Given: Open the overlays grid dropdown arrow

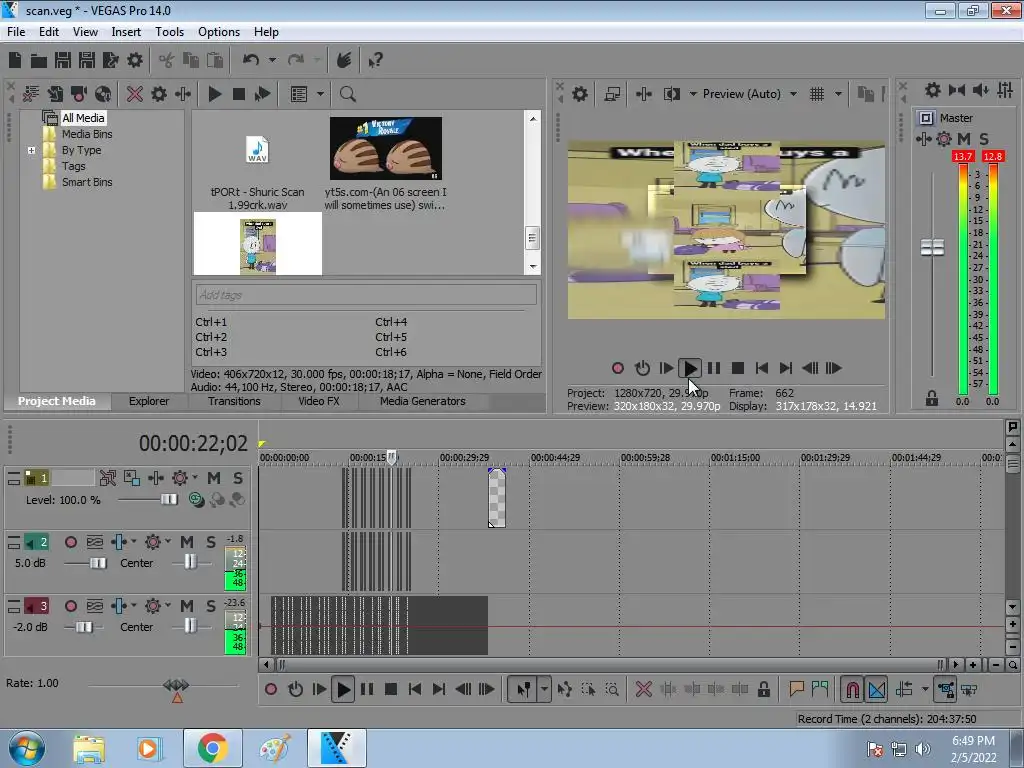Looking at the screenshot, I should tap(838, 94).
